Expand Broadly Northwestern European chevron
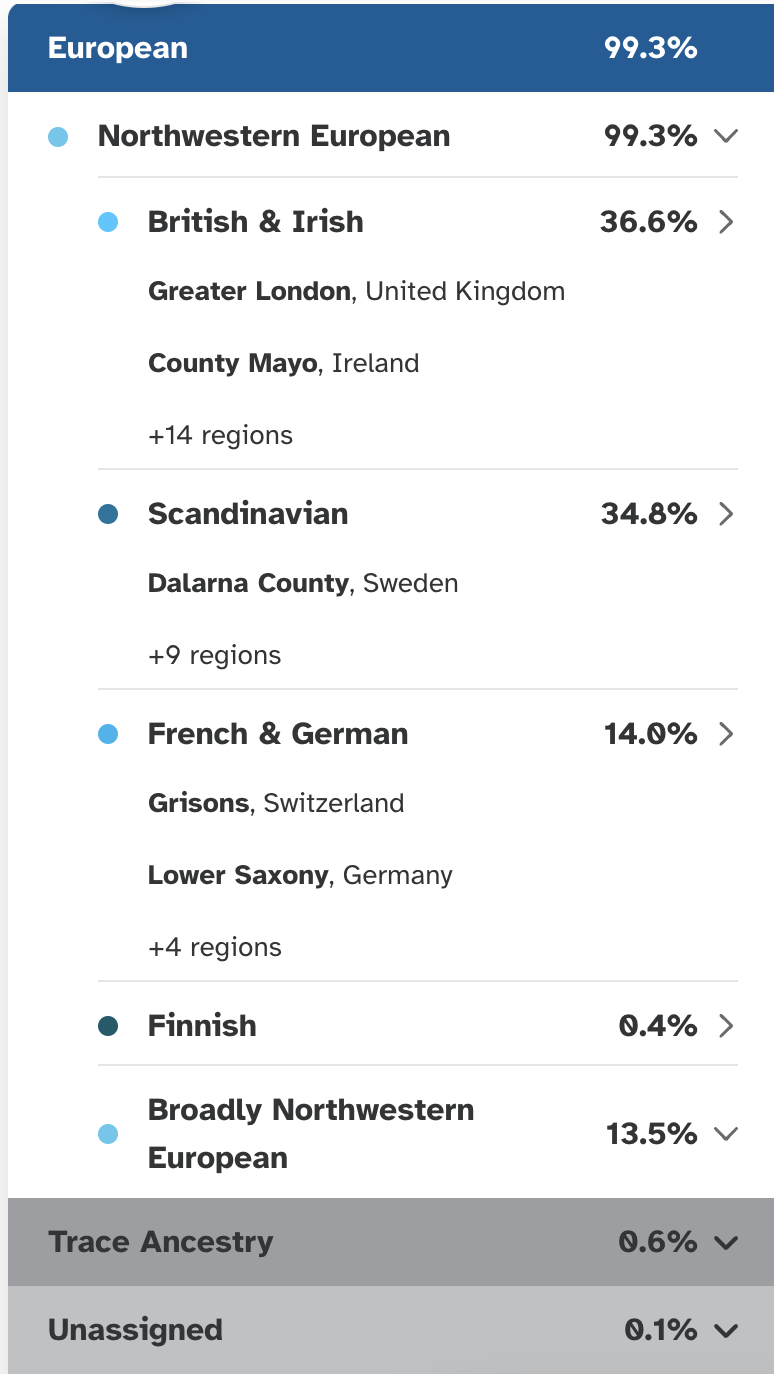This screenshot has width=774, height=1374. [x=726, y=1134]
